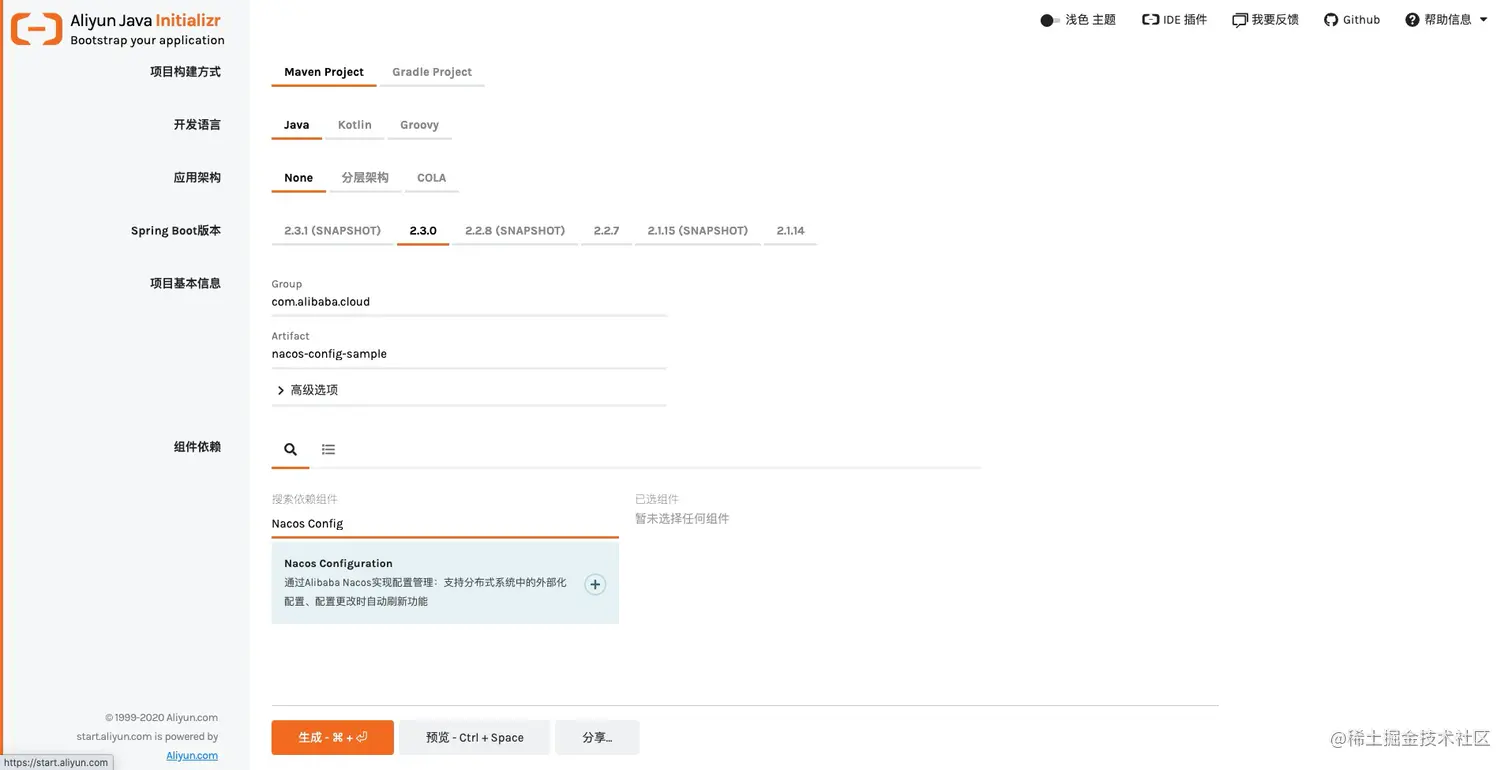The height and width of the screenshot is (770, 1512).
Task: Pick Spring Boot version 2.3.0
Action: pos(423,231)
